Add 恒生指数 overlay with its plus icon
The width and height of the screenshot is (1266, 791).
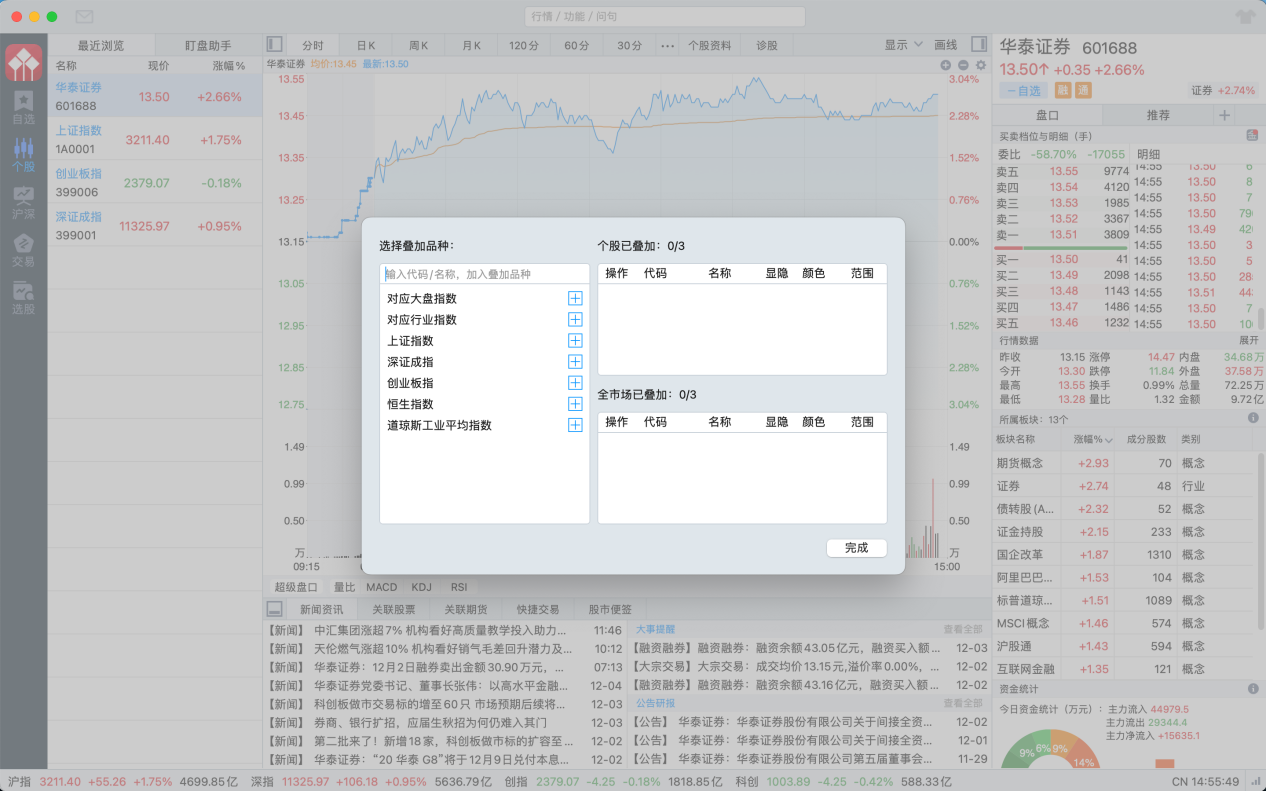pyautogui.click(x=575, y=403)
